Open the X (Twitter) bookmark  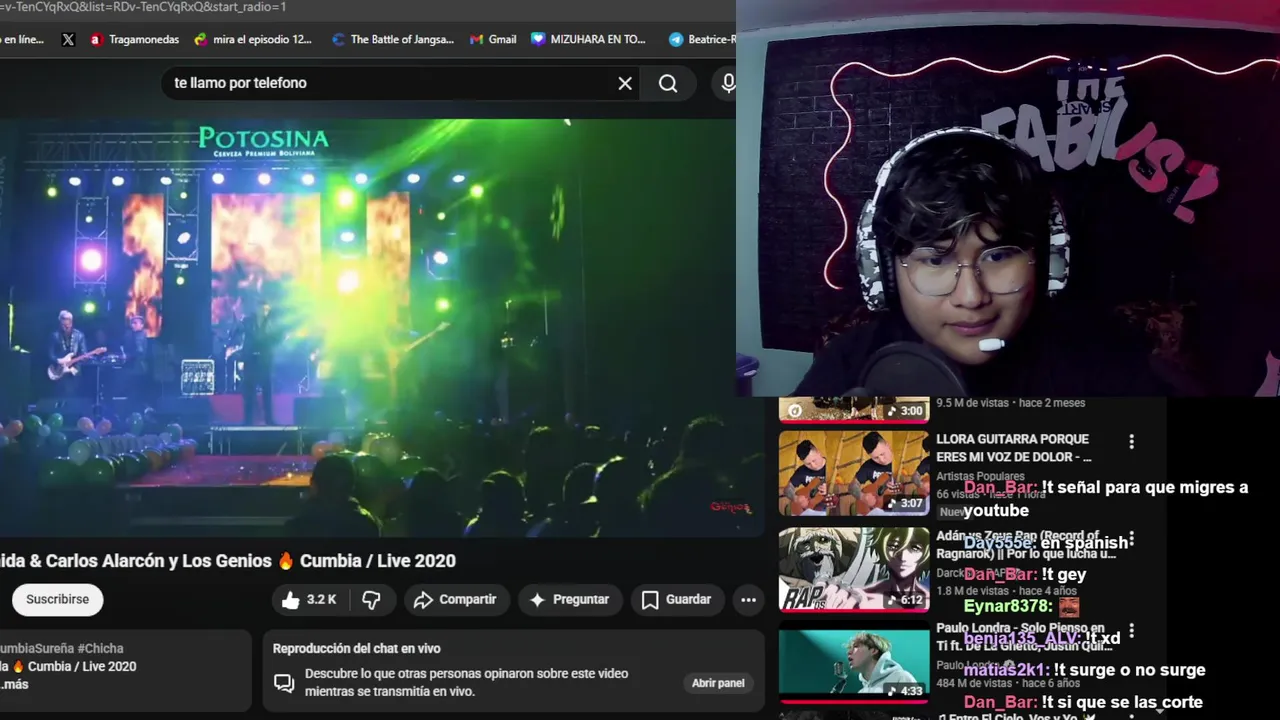[68, 40]
